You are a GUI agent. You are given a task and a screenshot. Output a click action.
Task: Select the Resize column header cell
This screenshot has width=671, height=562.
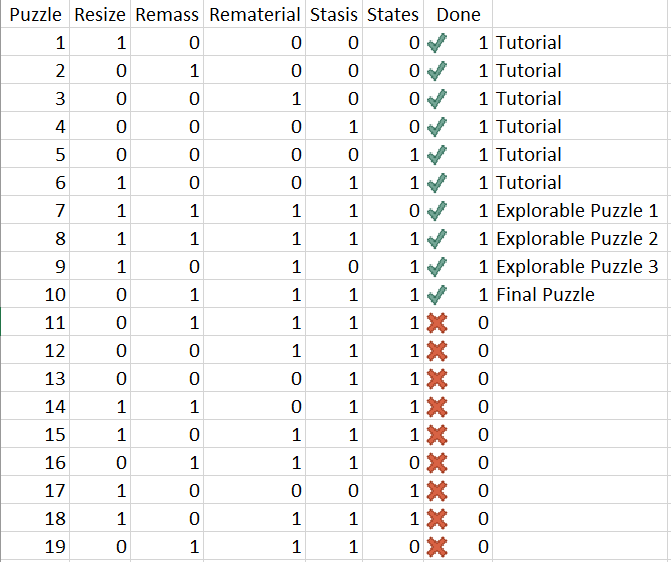click(100, 15)
